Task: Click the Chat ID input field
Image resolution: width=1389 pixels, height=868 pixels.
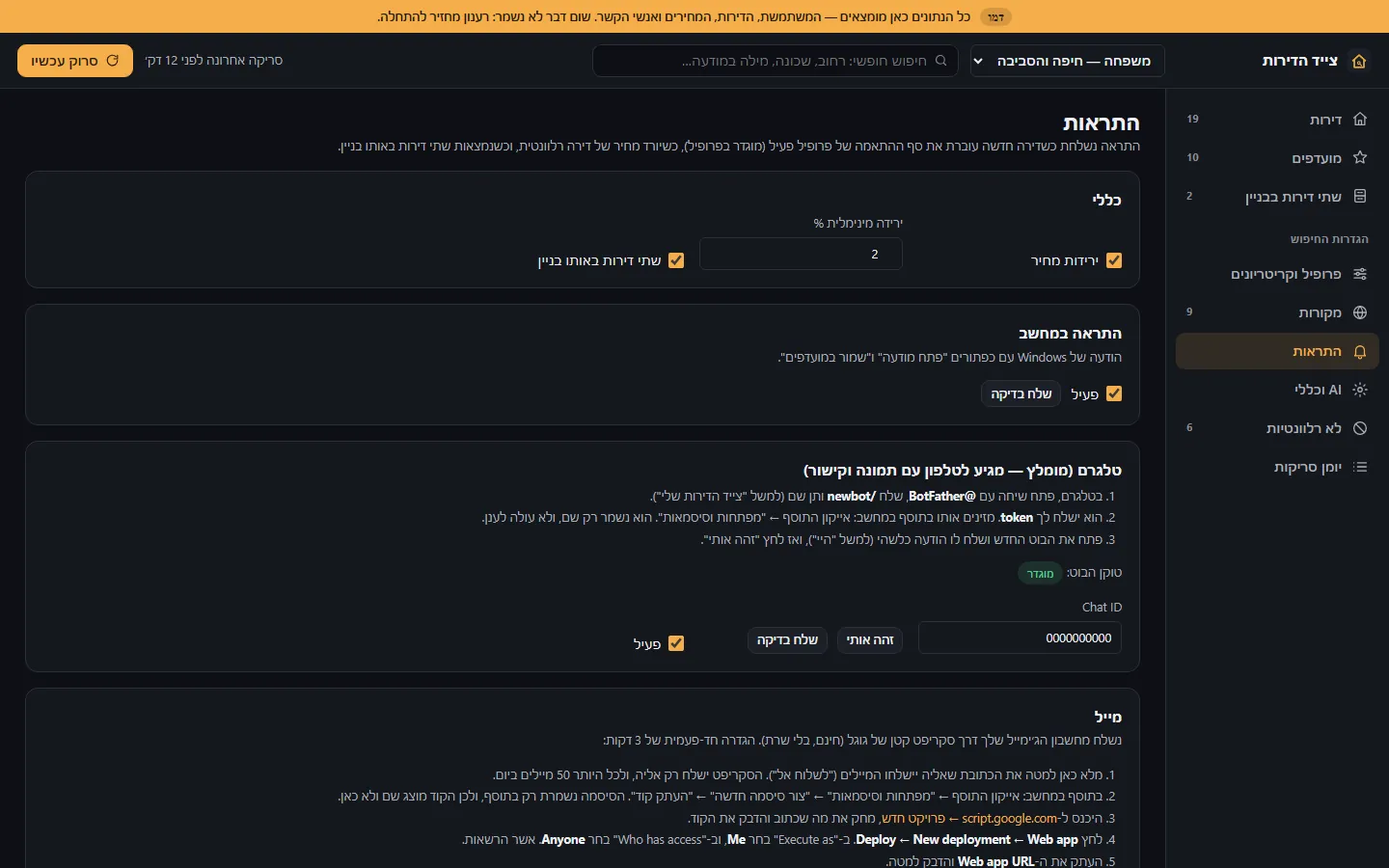Action: click(x=1020, y=637)
